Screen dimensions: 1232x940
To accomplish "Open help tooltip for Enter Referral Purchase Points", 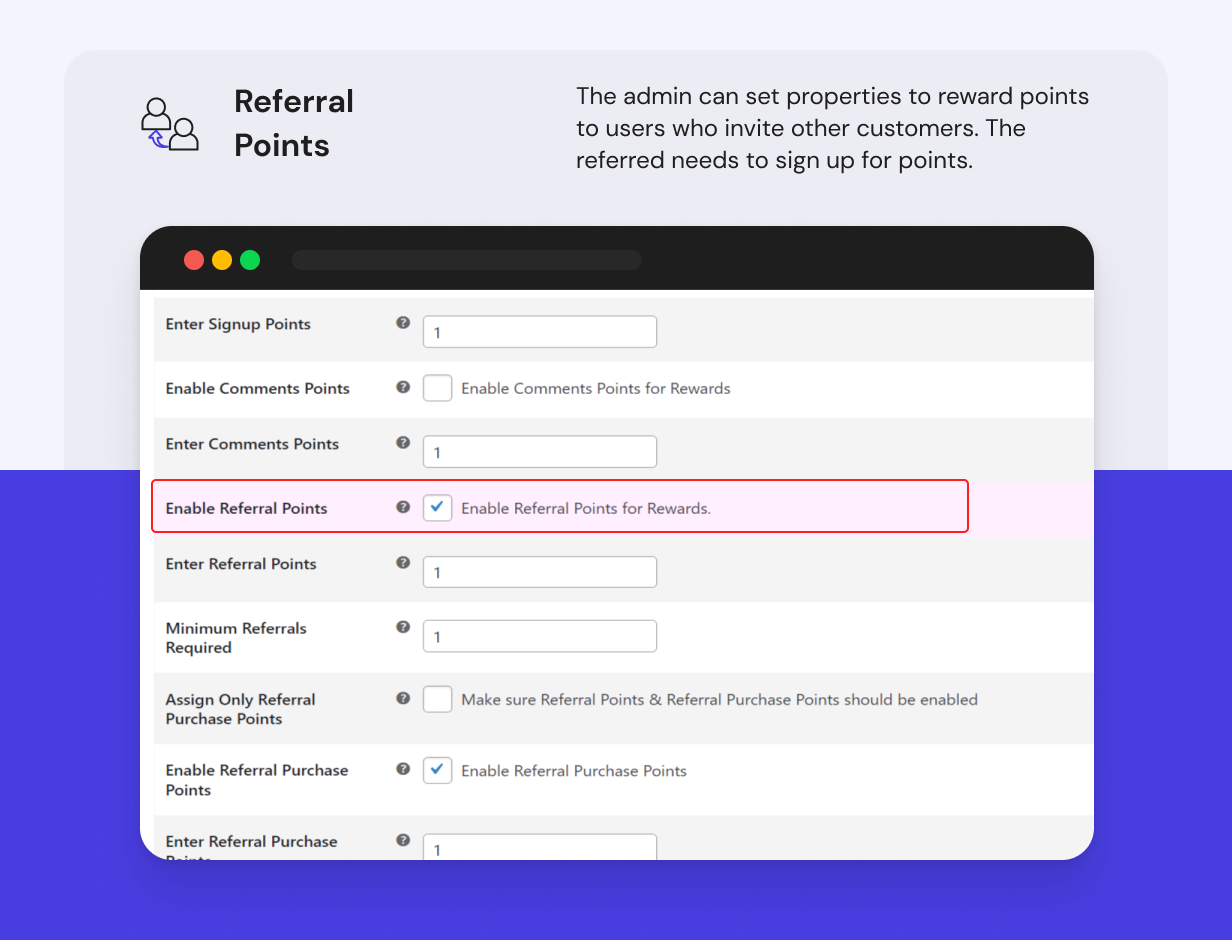I will [x=402, y=841].
